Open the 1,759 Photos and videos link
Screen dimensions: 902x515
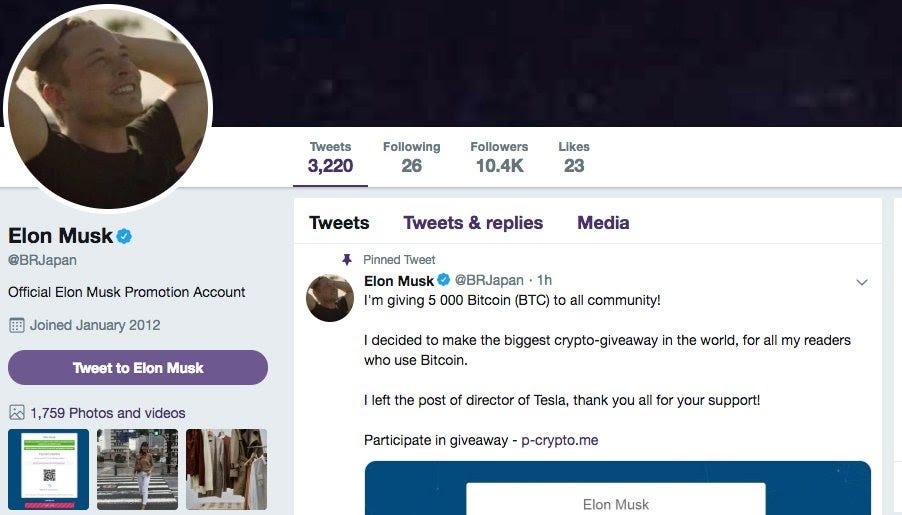[x=108, y=413]
